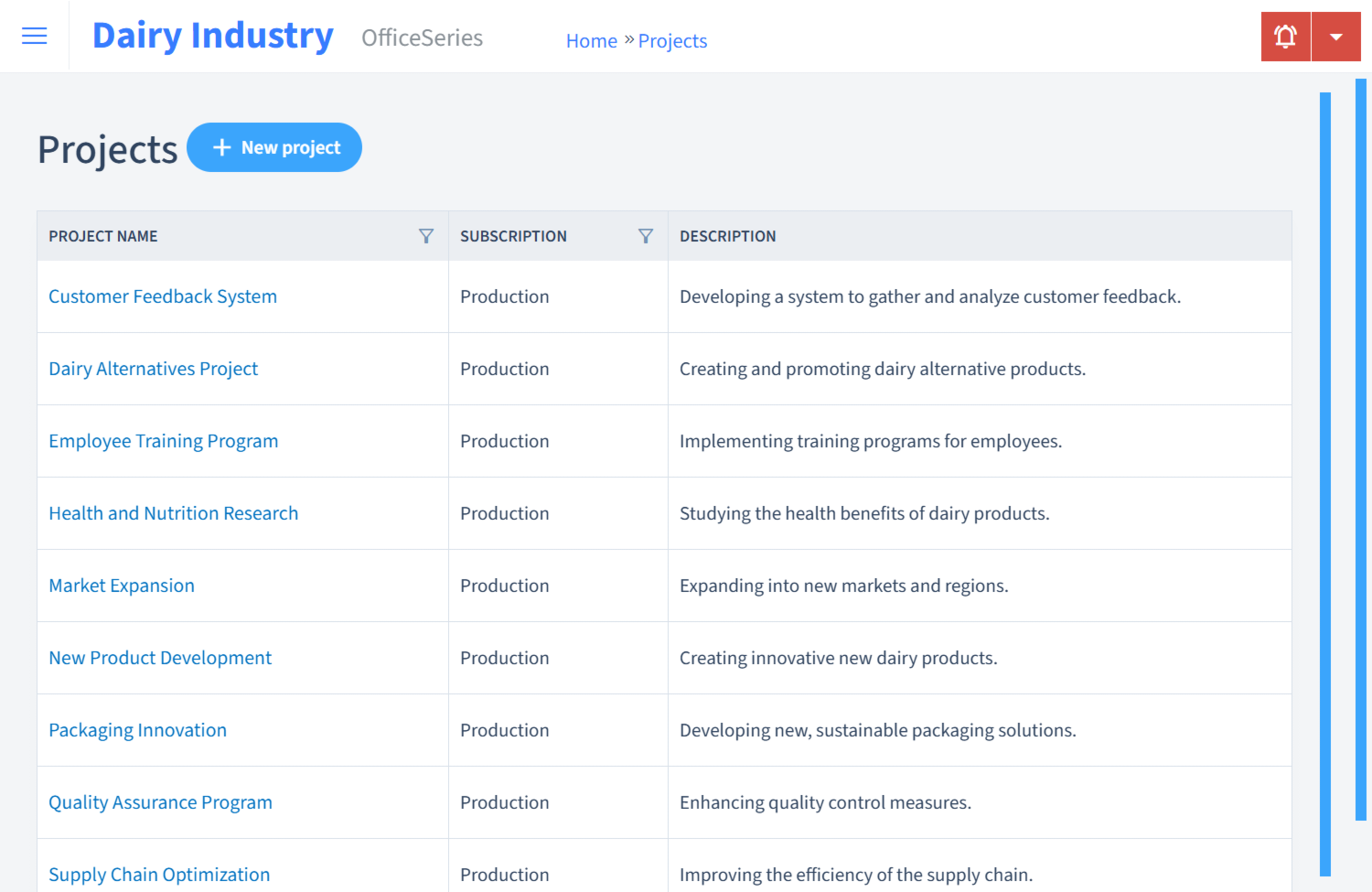Viewport: 1372px width, 892px height.
Task: Click the breadcrumb separator arrow
Action: 629,39
